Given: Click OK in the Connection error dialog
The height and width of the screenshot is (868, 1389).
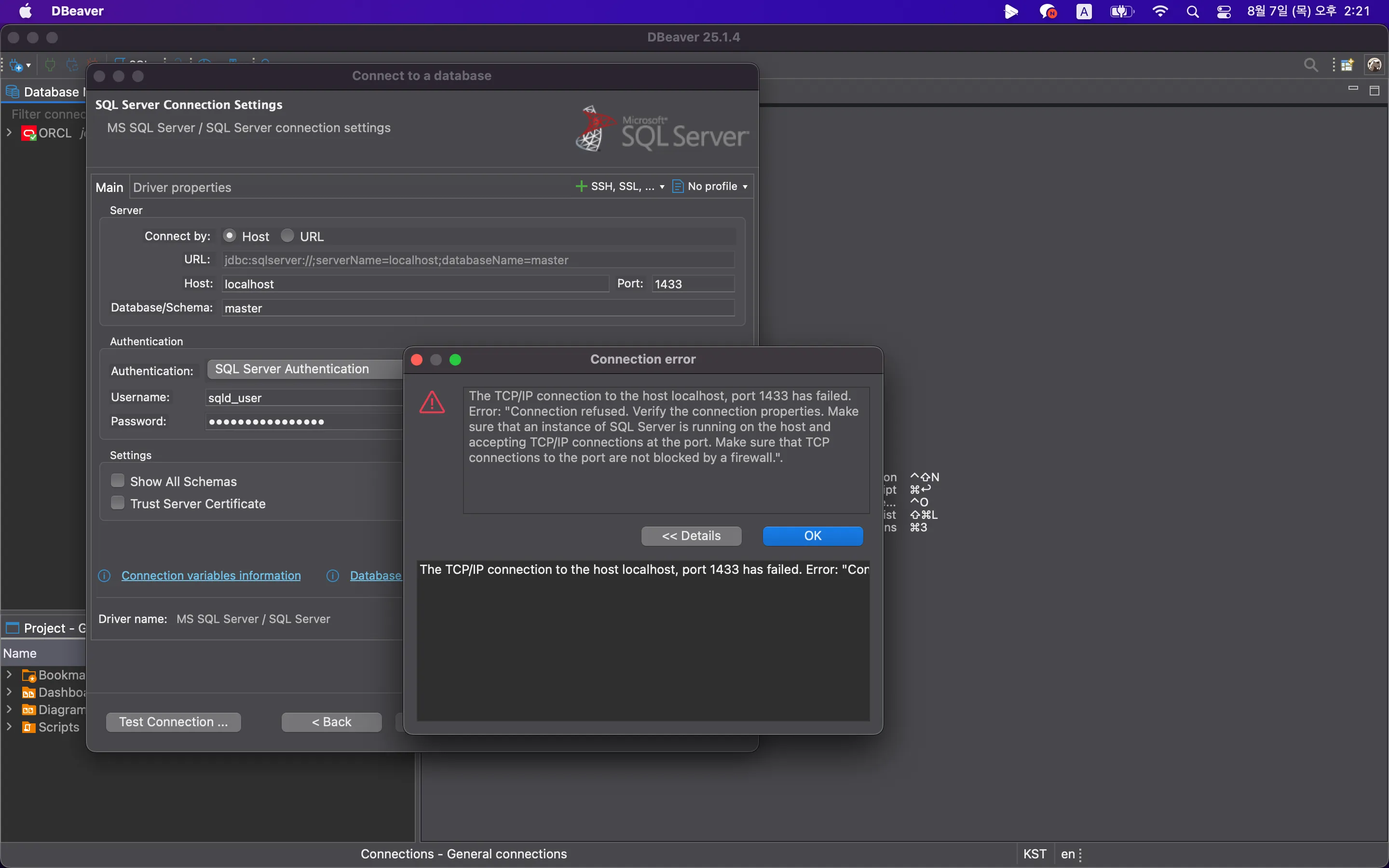Looking at the screenshot, I should pos(813,536).
